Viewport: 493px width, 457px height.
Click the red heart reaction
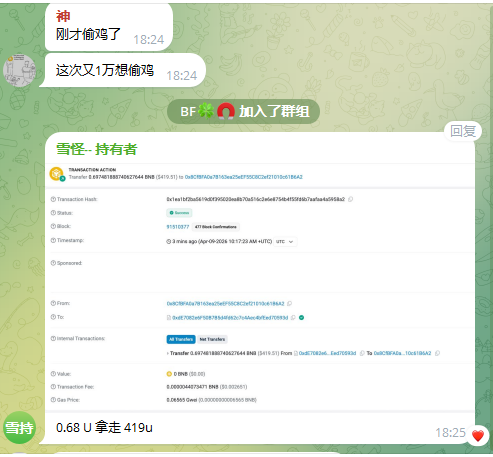(x=478, y=436)
